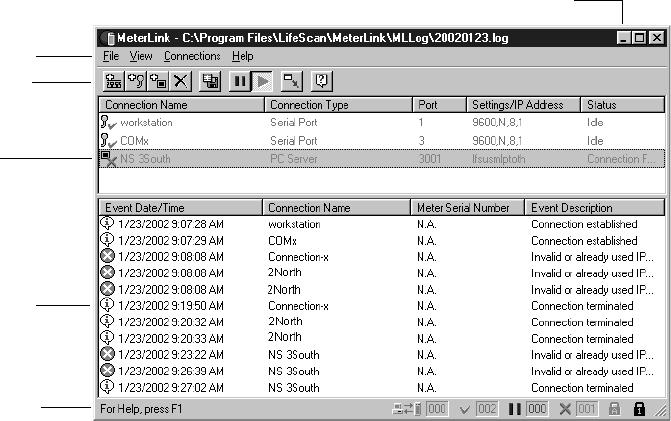Image resolution: width=671 pixels, height=421 pixels.
Task: Select the 1/23/2002 9:07:28 AM event row
Action: click(x=381, y=224)
